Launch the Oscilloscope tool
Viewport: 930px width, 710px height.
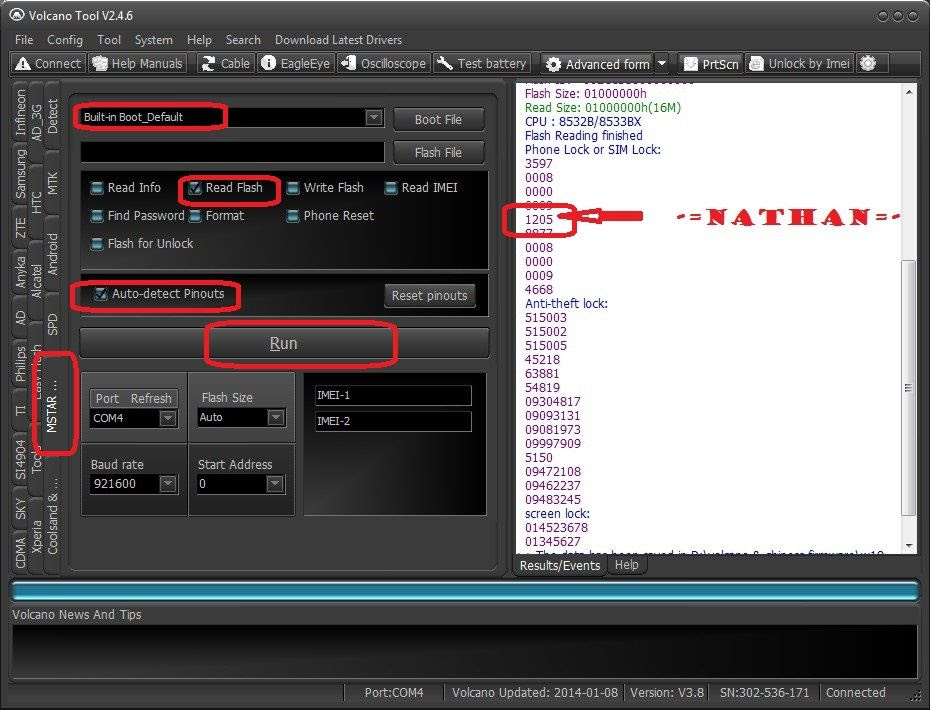(384, 63)
